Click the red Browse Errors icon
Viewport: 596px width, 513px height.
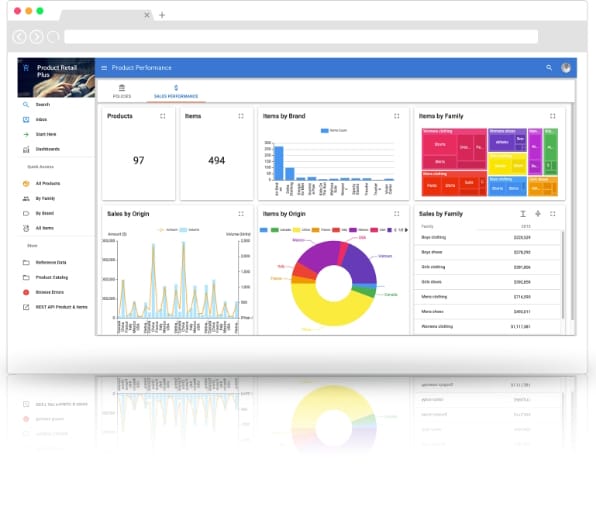coord(26,292)
